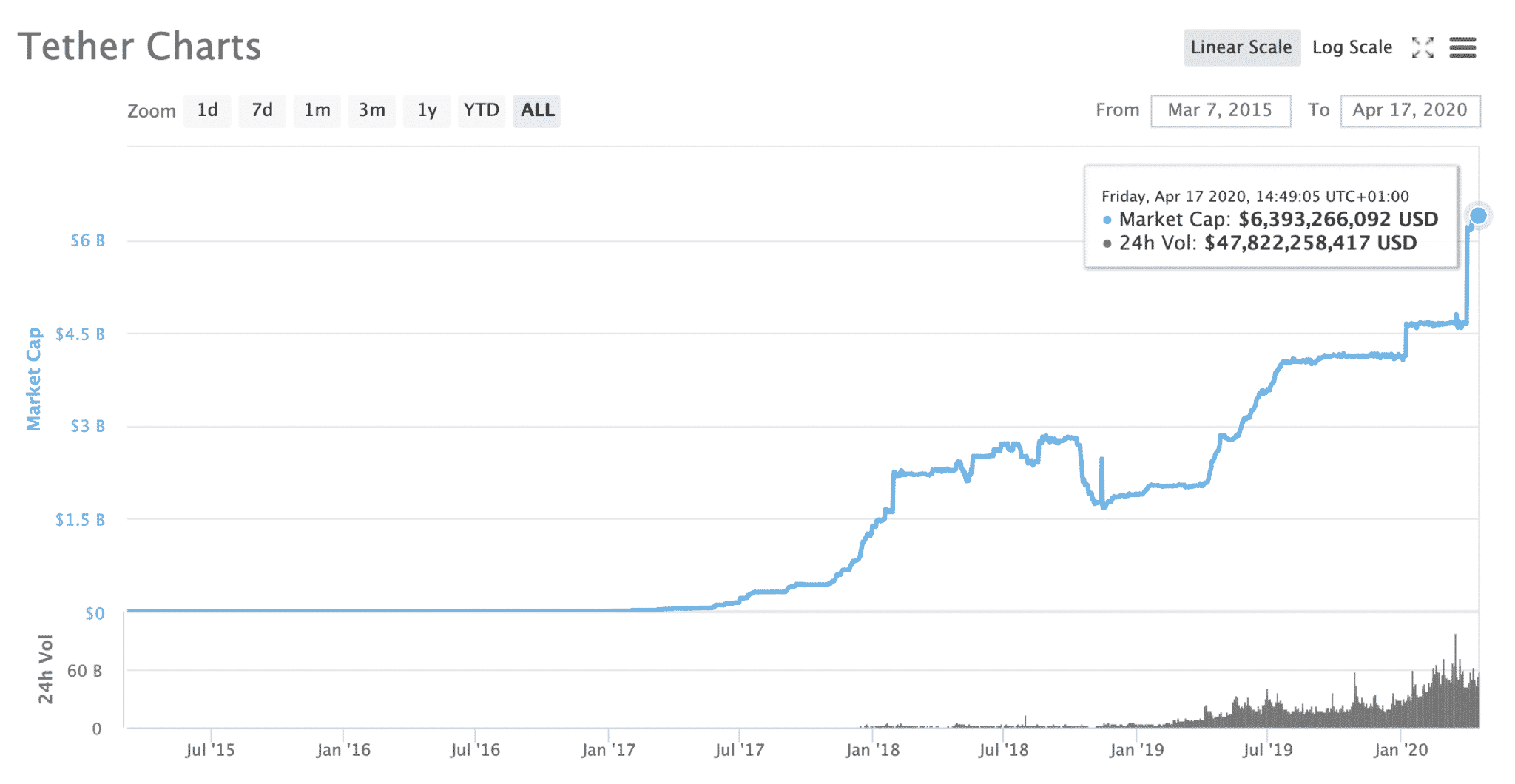The image size is (1515, 784).
Task: Click the Jul '18 x-axis label
Action: pos(1003,750)
